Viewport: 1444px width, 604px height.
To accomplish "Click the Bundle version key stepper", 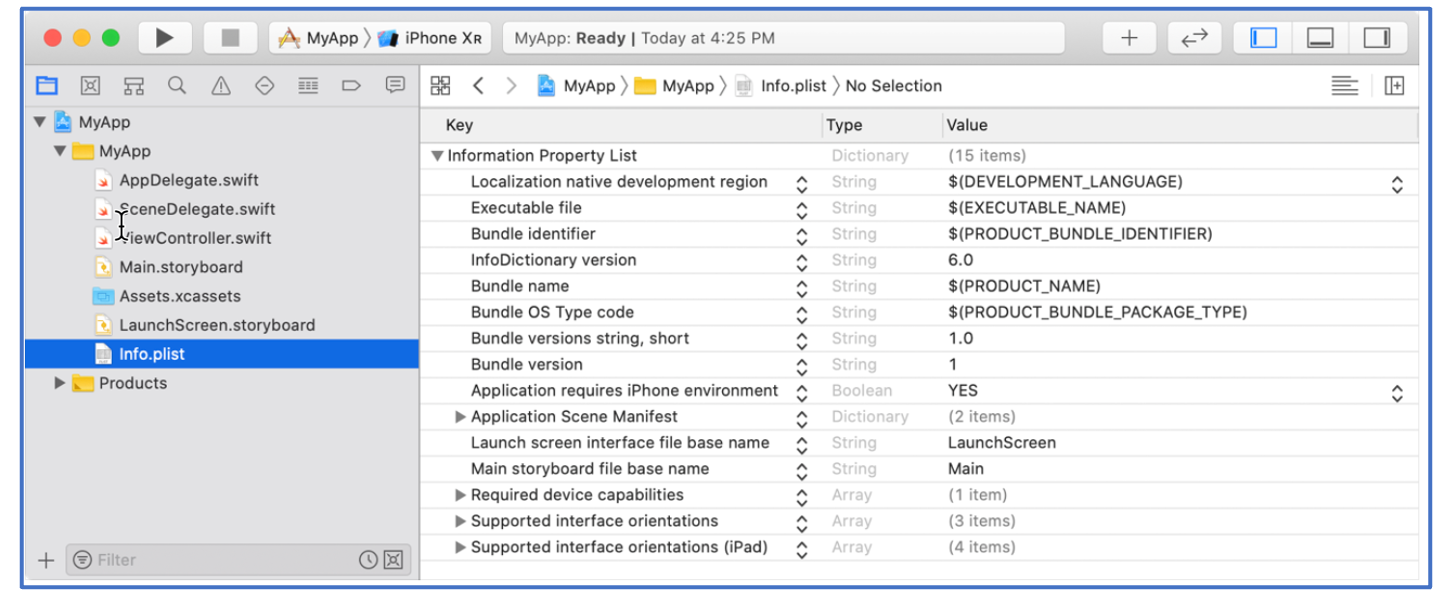I will 801,366.
